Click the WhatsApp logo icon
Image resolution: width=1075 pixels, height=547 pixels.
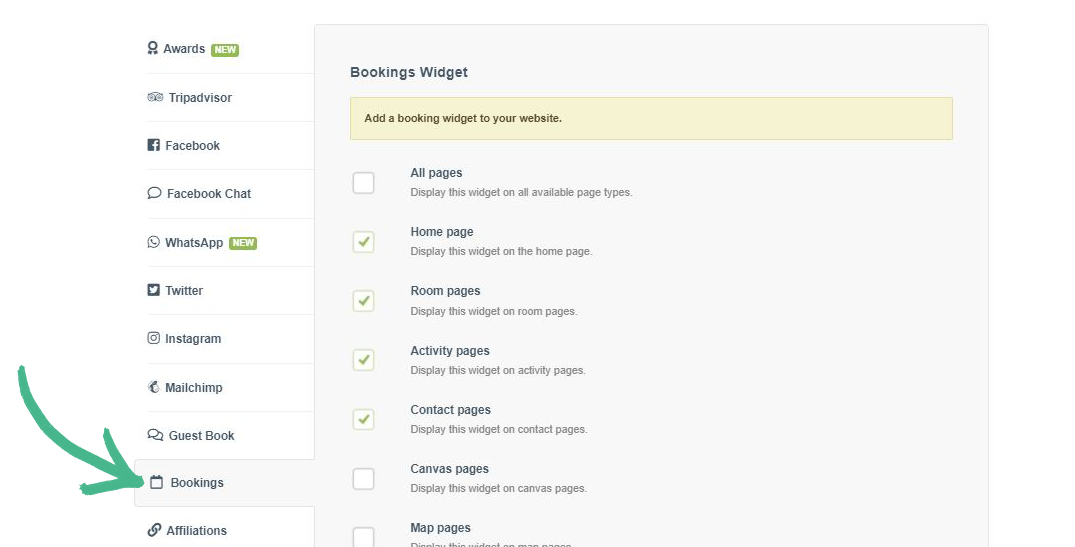coord(154,242)
